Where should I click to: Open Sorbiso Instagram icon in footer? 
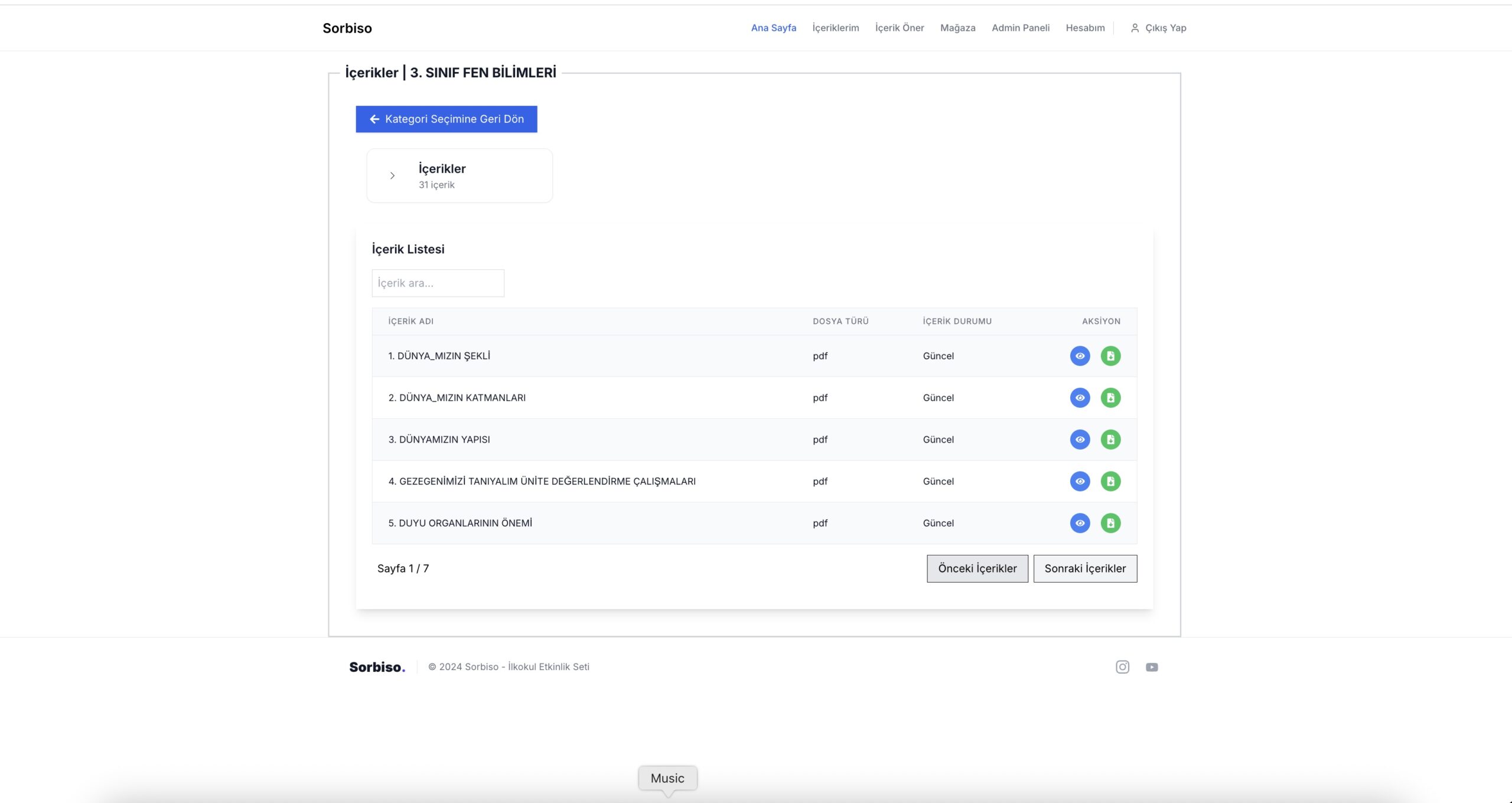coord(1122,667)
